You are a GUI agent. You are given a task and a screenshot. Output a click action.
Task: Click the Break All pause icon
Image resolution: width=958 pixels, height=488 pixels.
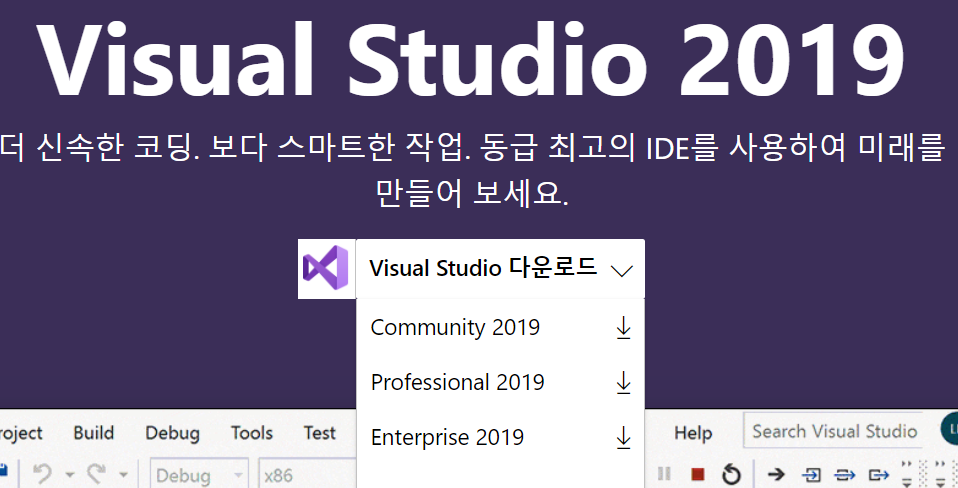[664, 474]
